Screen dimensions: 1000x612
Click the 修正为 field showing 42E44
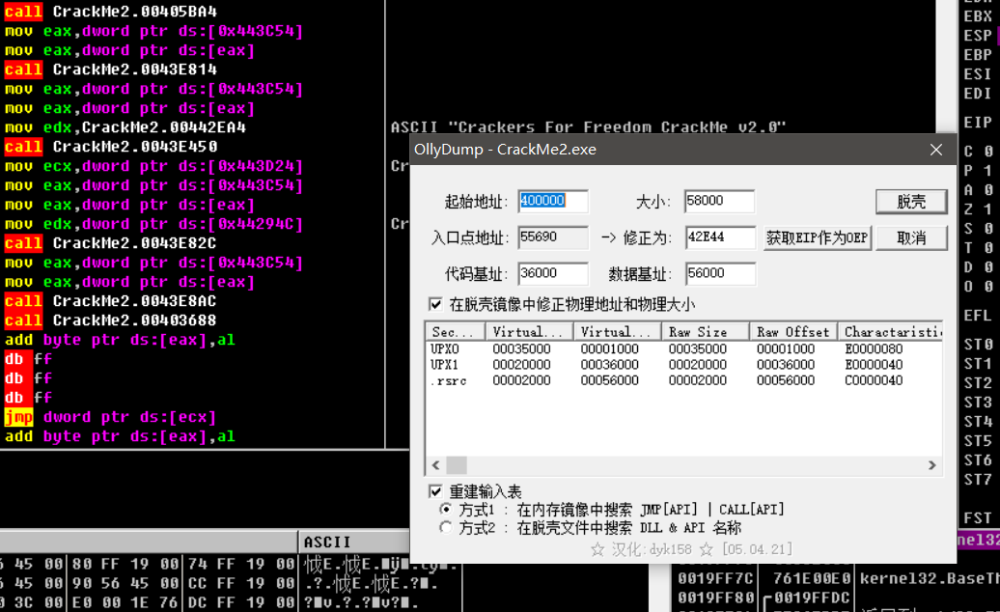tap(720, 238)
